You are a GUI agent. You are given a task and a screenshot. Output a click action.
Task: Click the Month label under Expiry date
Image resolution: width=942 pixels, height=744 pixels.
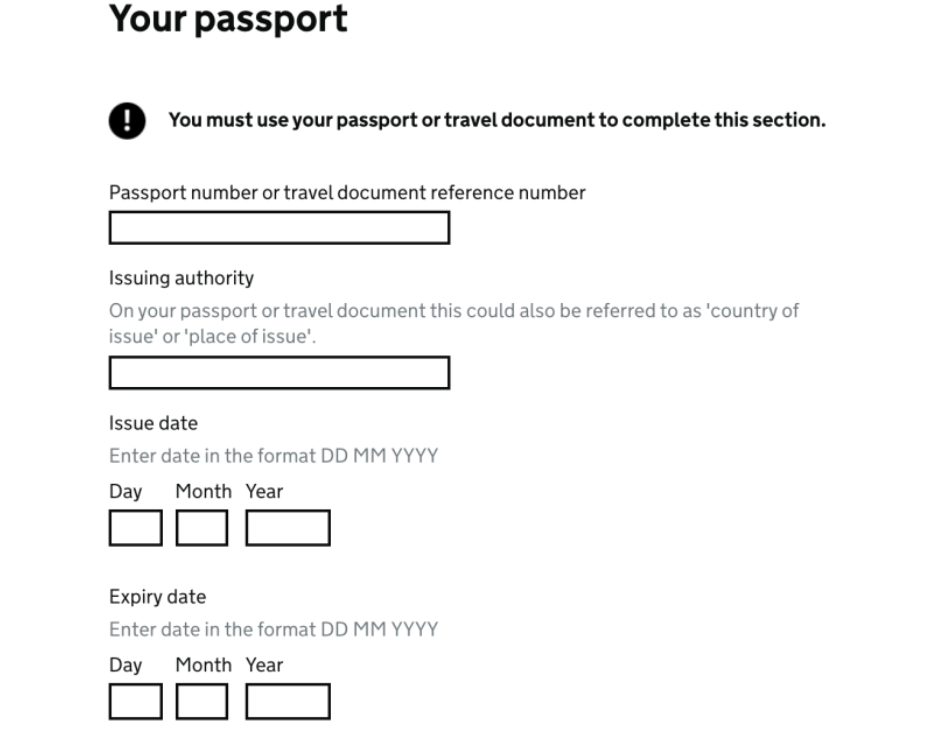(203, 665)
